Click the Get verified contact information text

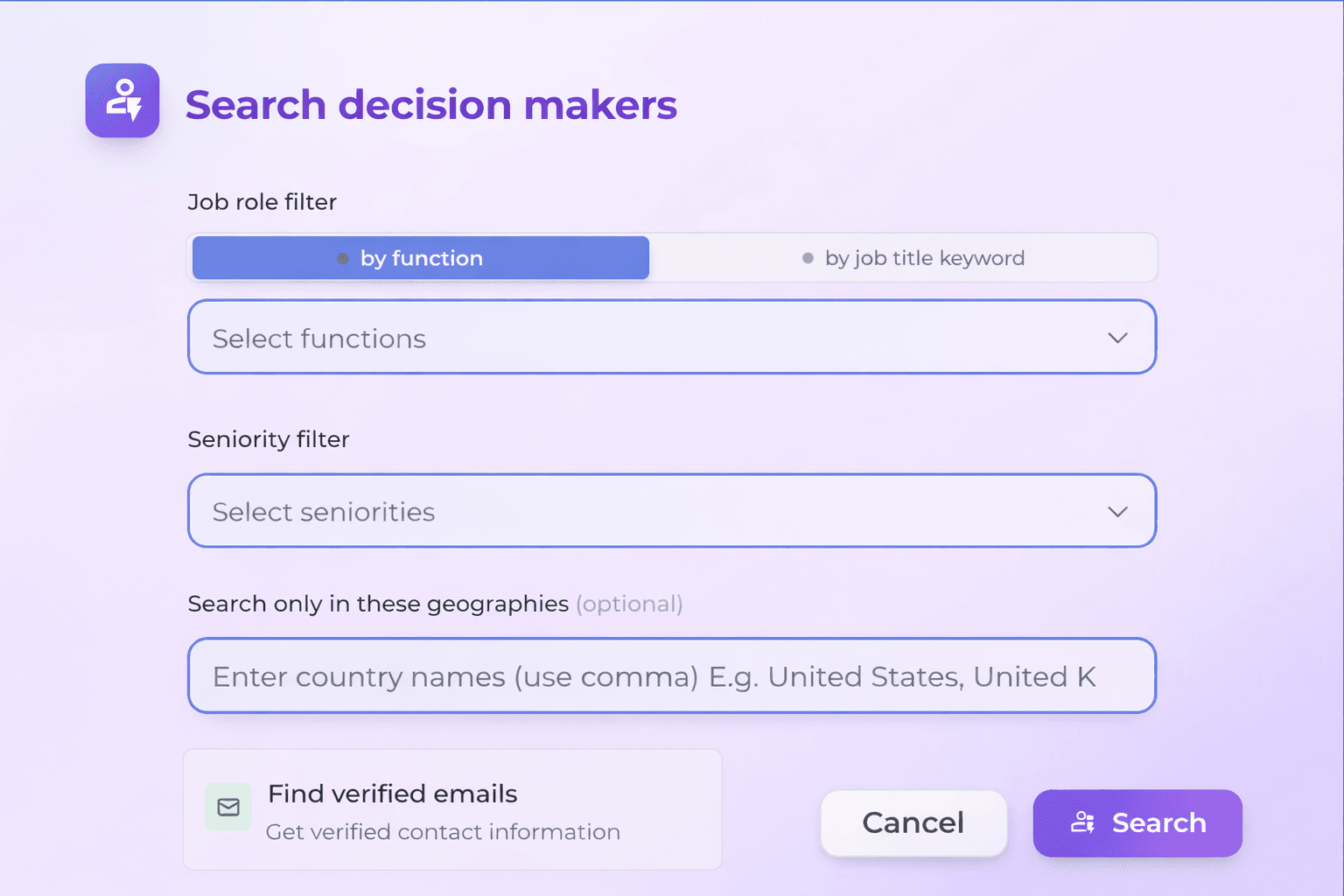pyautogui.click(x=443, y=832)
